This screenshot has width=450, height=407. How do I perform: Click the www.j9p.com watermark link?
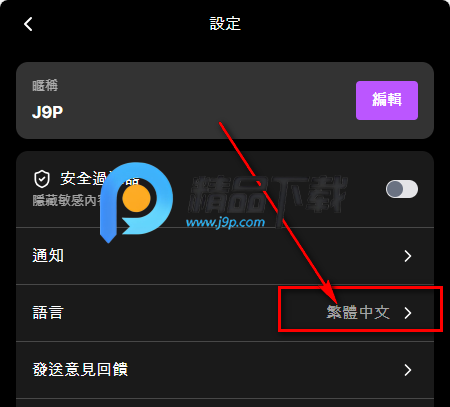click(x=225, y=222)
